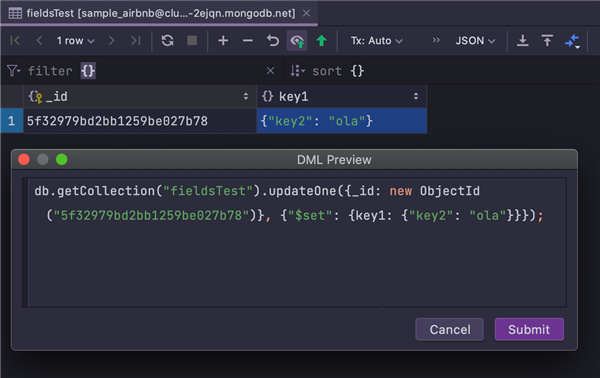Click the export data download icon

(522, 41)
